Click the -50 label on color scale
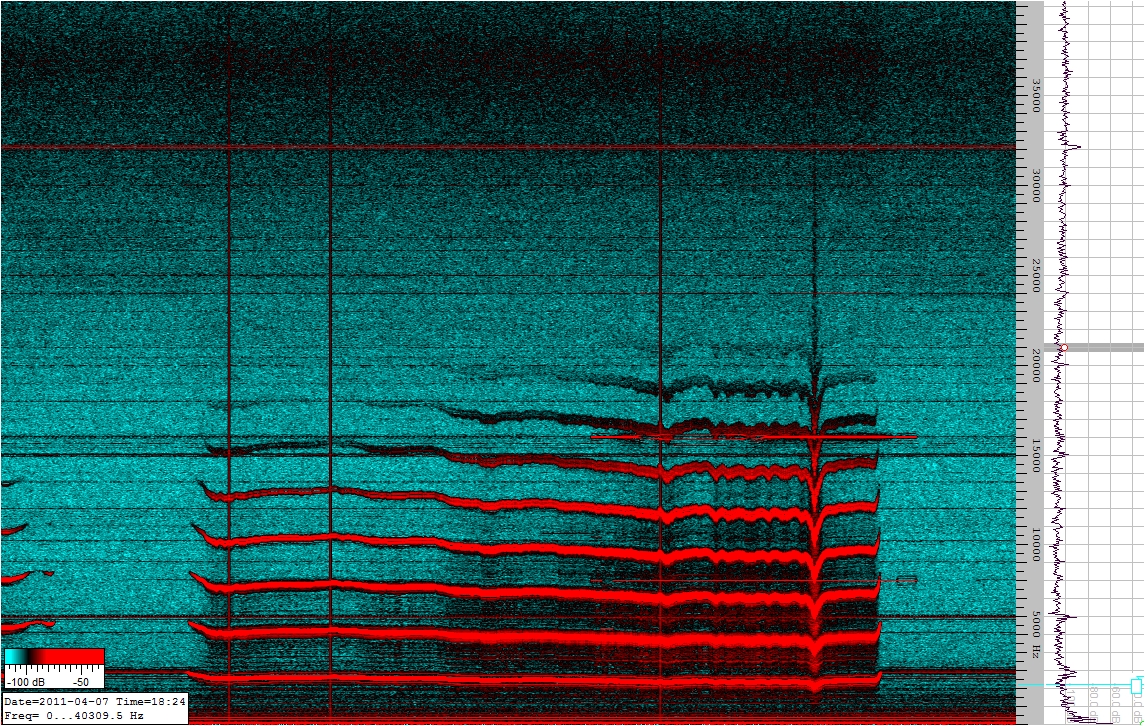This screenshot has width=1145, height=726. tap(81, 682)
